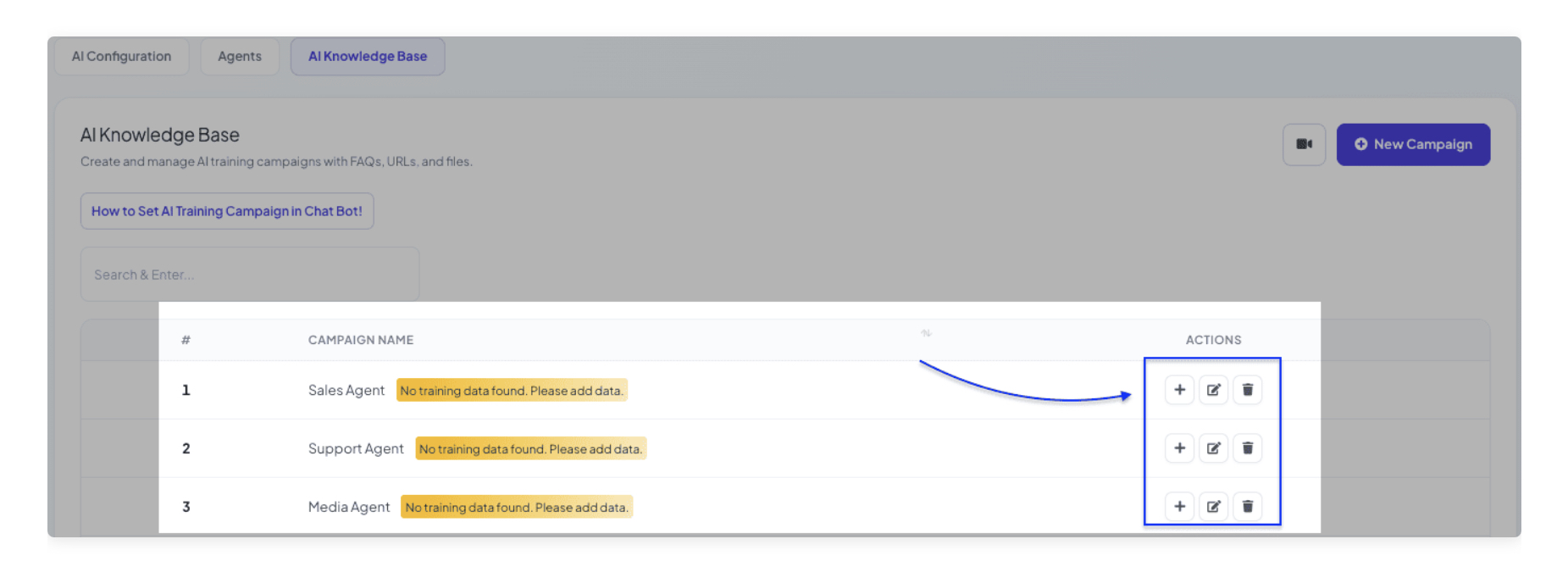Image resolution: width=1568 pixels, height=578 pixels.
Task: Open How to Set AI Training Campaign link
Action: click(x=227, y=211)
